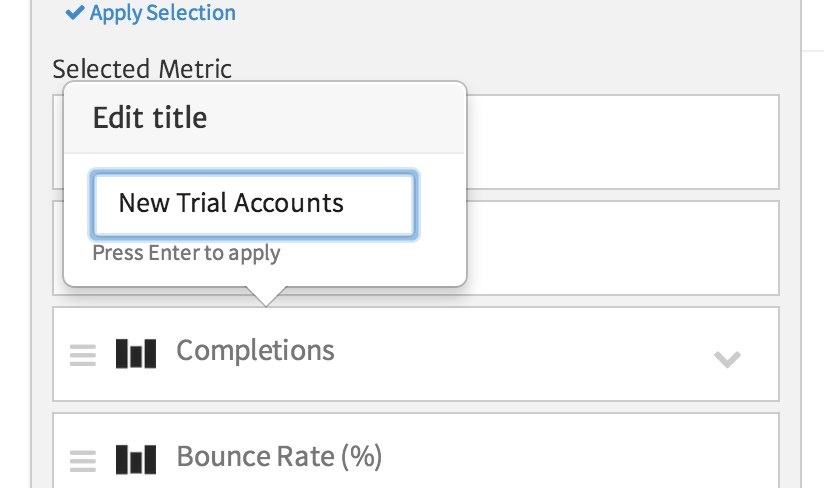The height and width of the screenshot is (488, 824).
Task: Click the Bounce Rate bar chart icon
Action: pyautogui.click(x=136, y=459)
